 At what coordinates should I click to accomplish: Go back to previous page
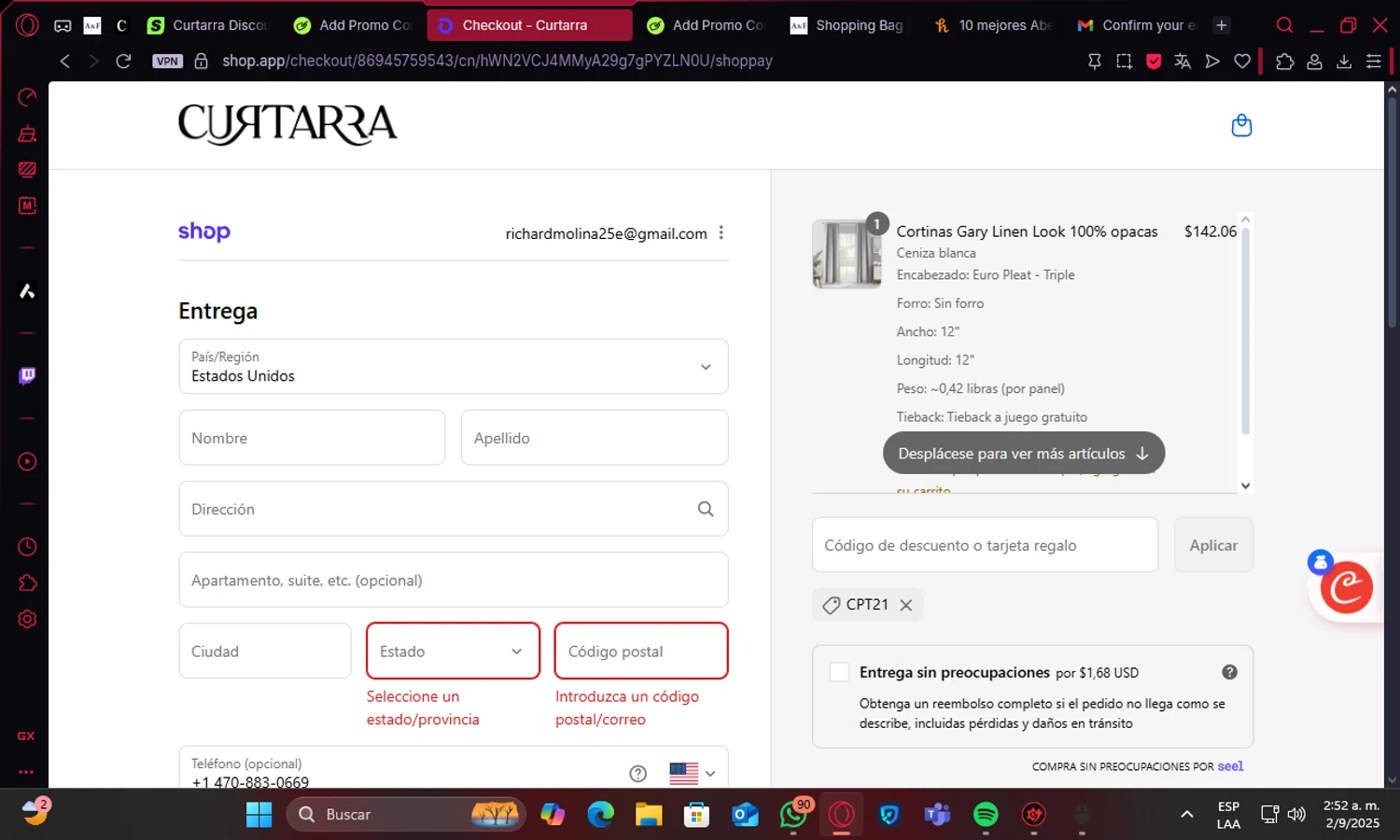[64, 61]
